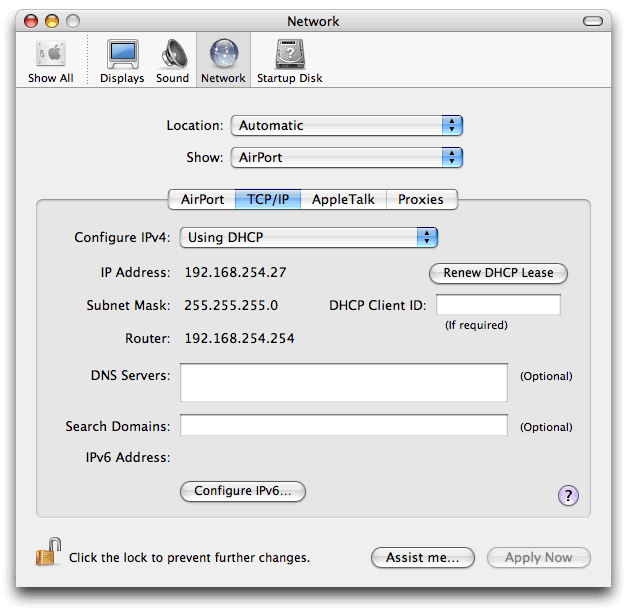The height and width of the screenshot is (608, 635).
Task: Open the Configure IPv4 dropdown
Action: tap(310, 237)
